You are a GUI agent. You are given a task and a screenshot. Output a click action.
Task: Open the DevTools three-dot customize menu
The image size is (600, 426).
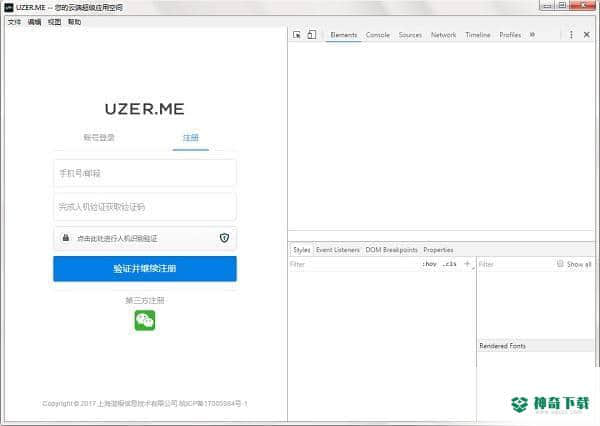[x=571, y=35]
